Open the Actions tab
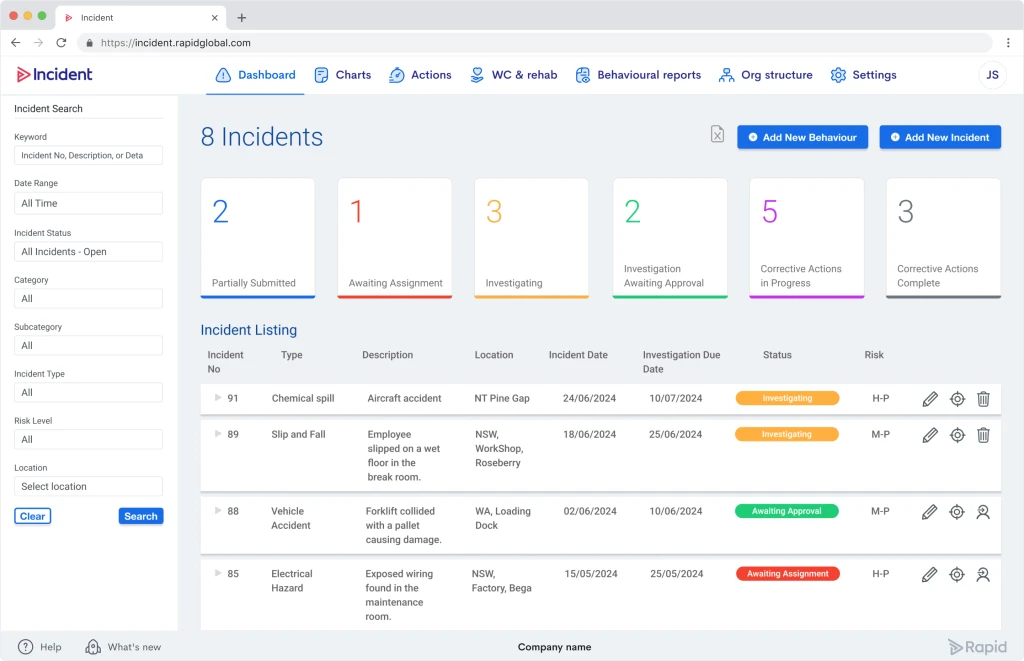Image resolution: width=1024 pixels, height=661 pixels. (x=420, y=75)
